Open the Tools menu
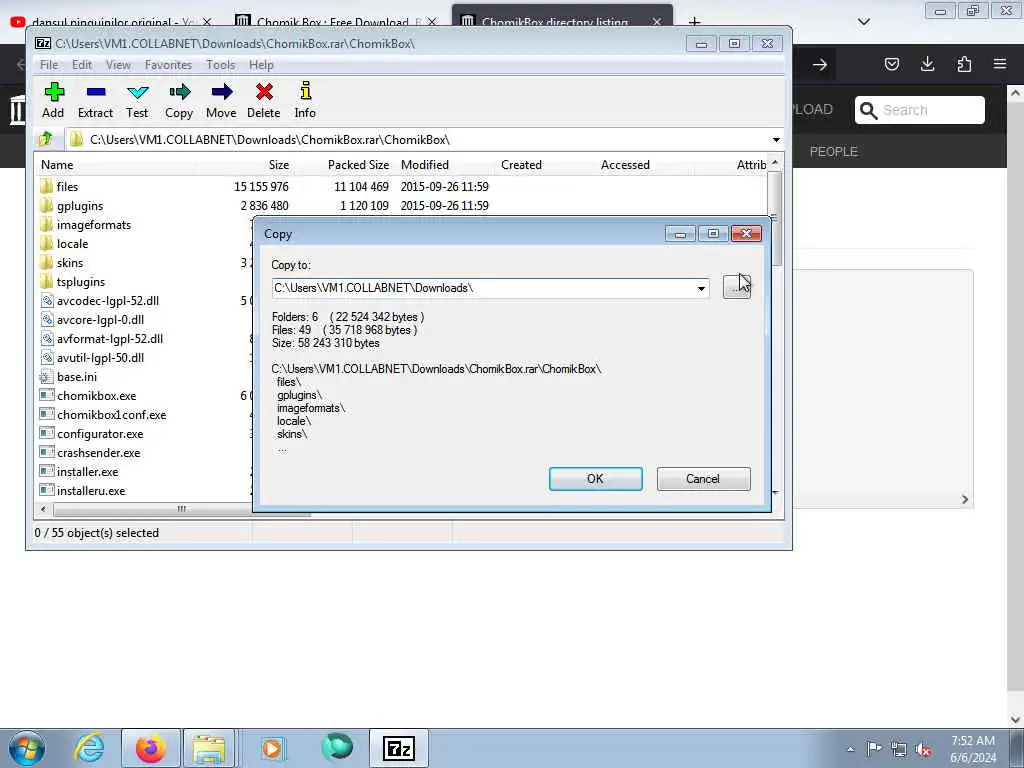 tap(221, 65)
